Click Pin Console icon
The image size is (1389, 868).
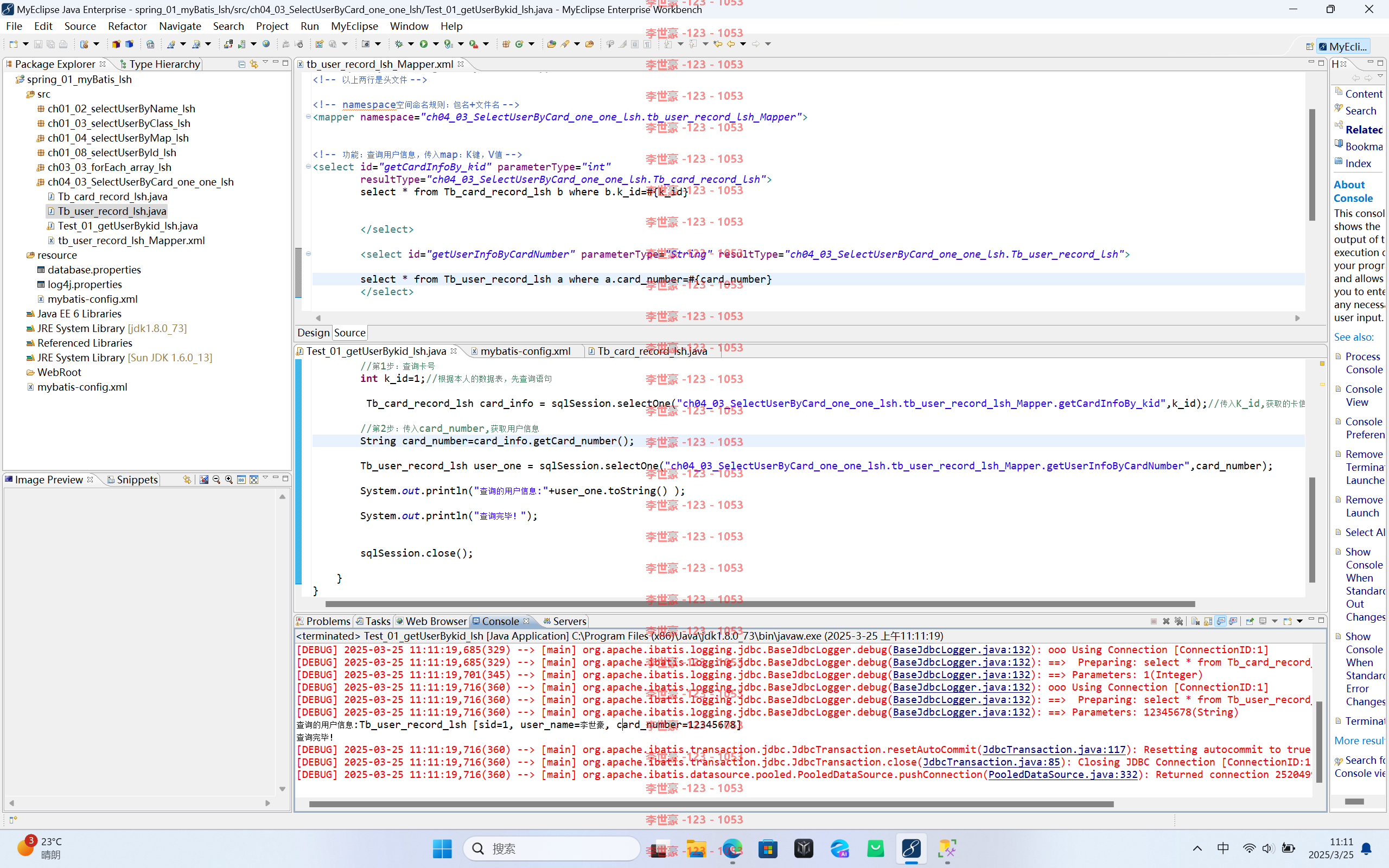click(x=1250, y=621)
